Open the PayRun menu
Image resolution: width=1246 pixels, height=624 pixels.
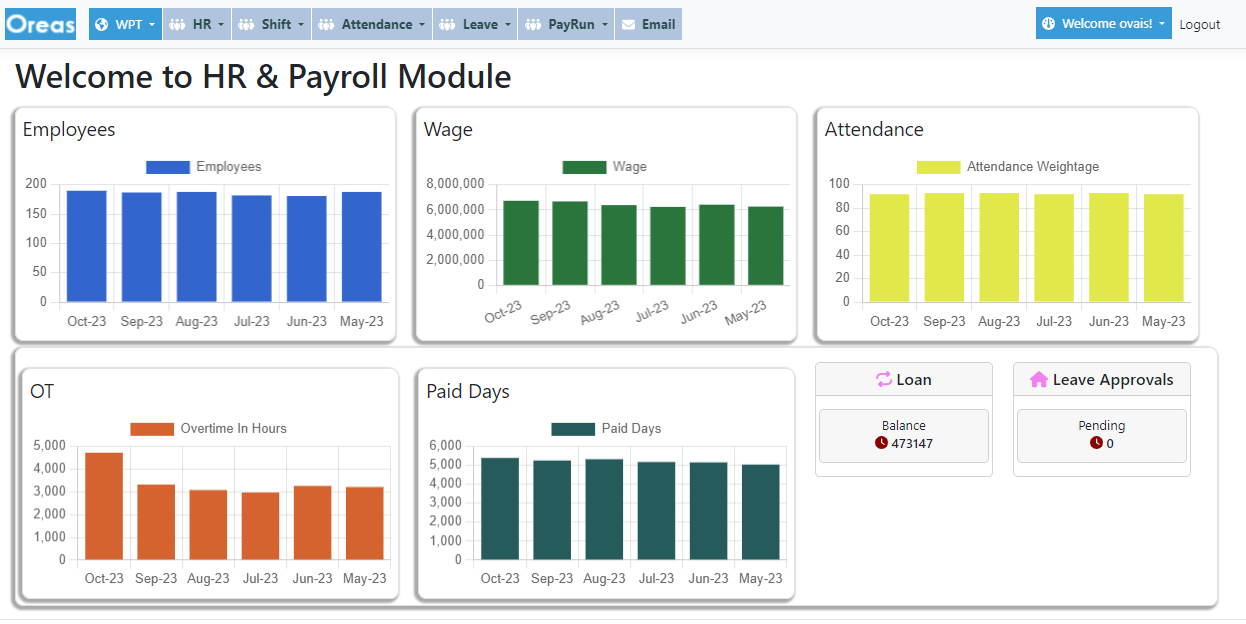(566, 25)
